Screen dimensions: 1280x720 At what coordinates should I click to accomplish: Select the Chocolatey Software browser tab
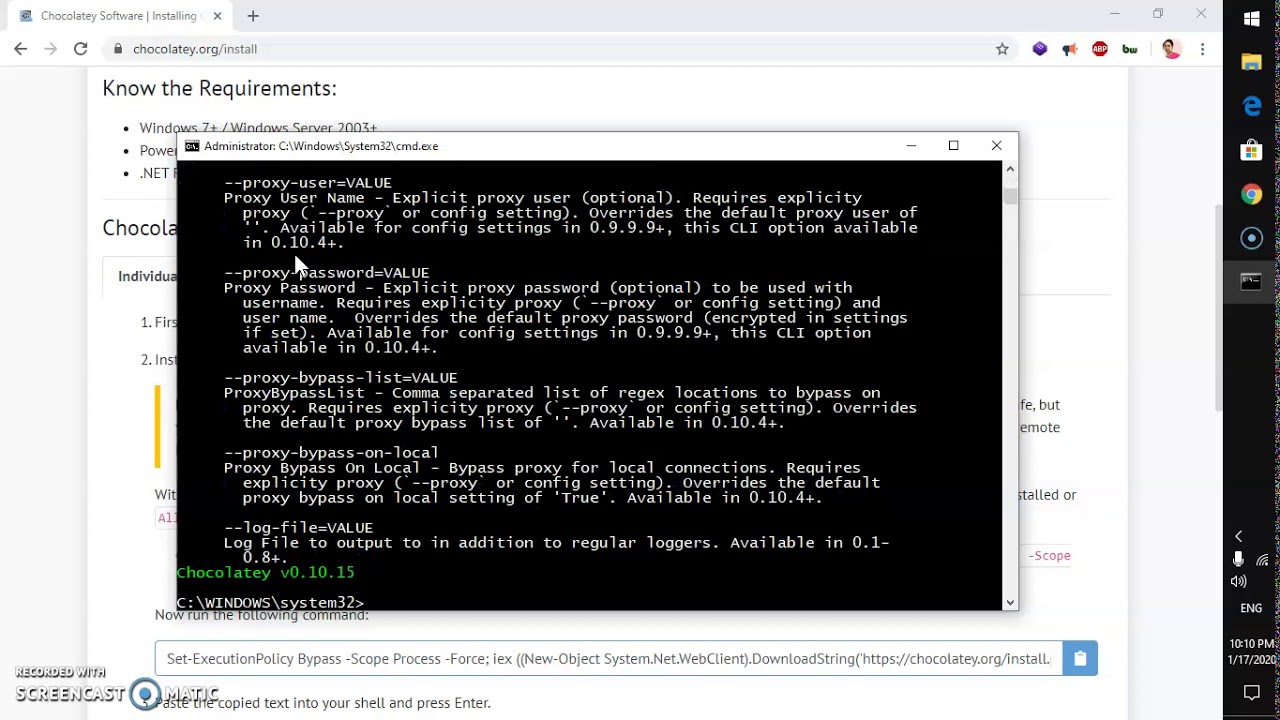[120, 16]
